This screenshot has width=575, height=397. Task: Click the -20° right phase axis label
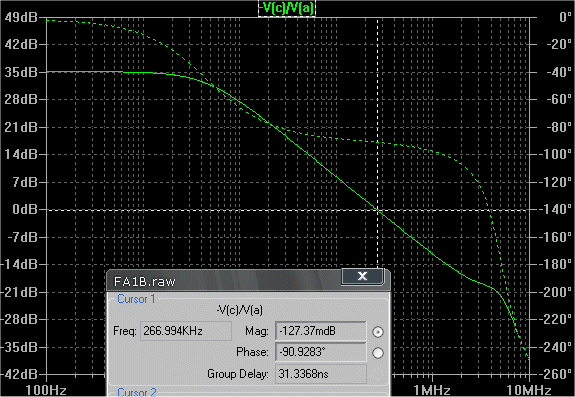tap(559, 45)
